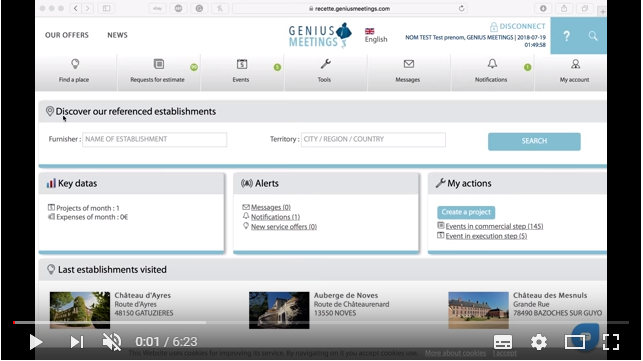Open video settings gear
The image size is (643, 361).
(538, 342)
